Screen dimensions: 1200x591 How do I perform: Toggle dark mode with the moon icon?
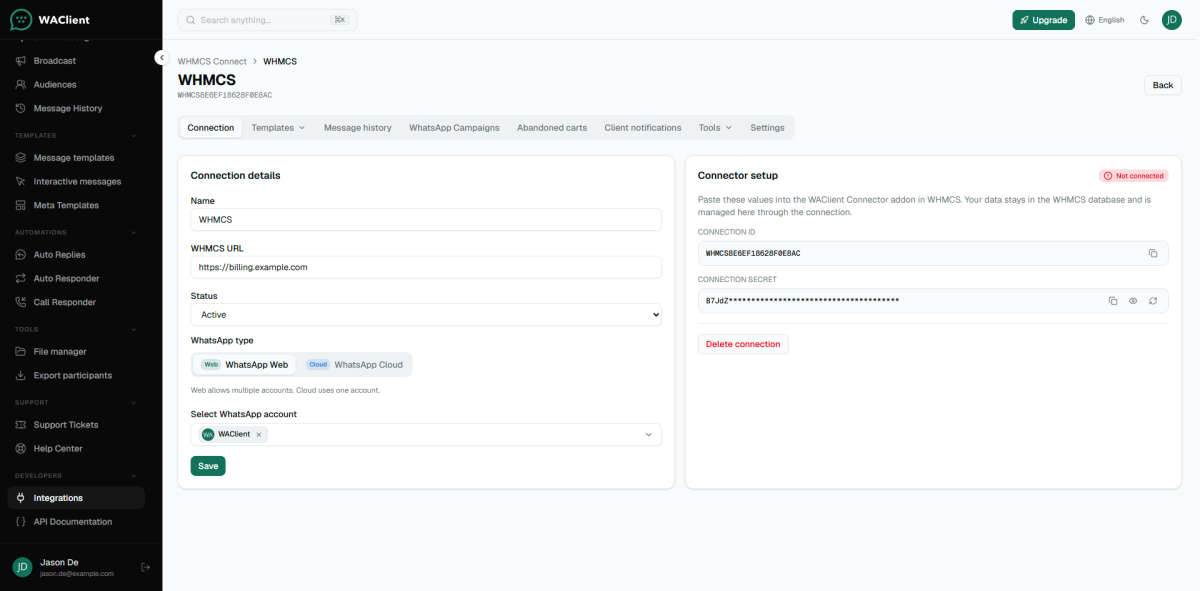[x=1144, y=20]
